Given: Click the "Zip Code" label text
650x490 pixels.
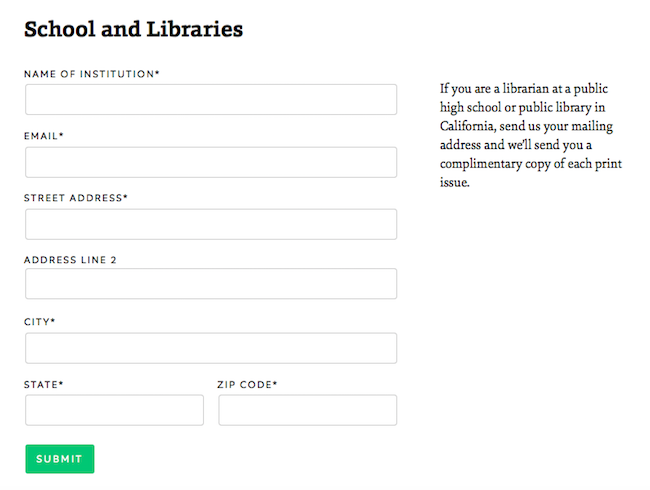Looking at the screenshot, I should [245, 384].
